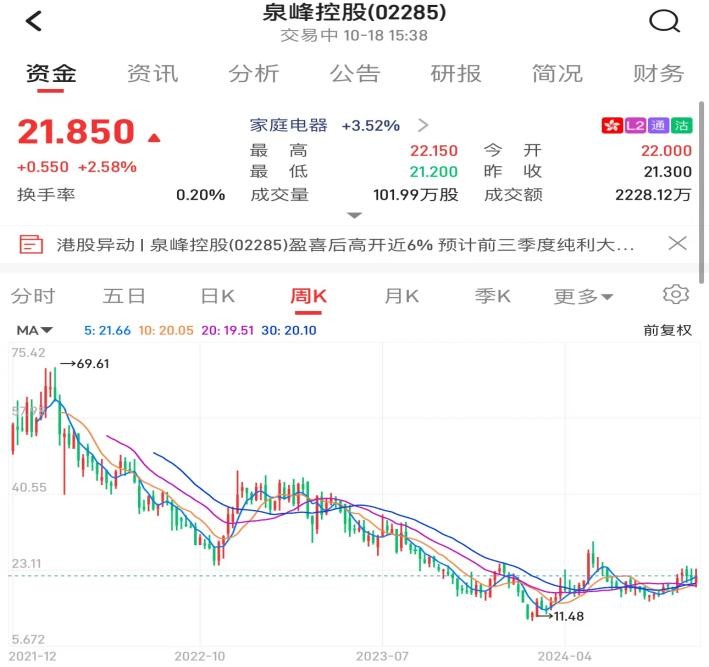Tap the high price 22.150
709x667 pixels.
[x=434, y=151]
